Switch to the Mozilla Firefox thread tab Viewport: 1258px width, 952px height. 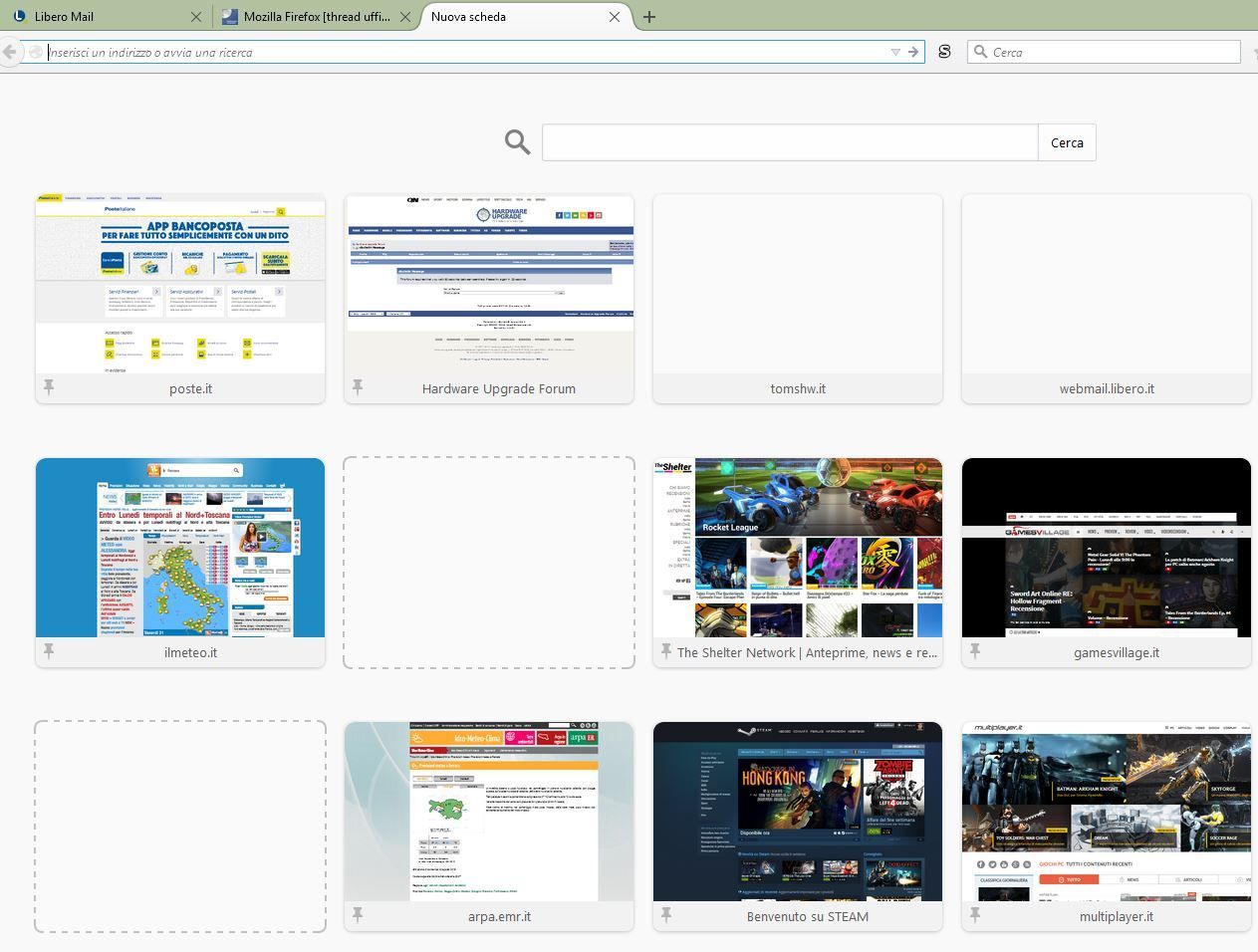coord(309,17)
